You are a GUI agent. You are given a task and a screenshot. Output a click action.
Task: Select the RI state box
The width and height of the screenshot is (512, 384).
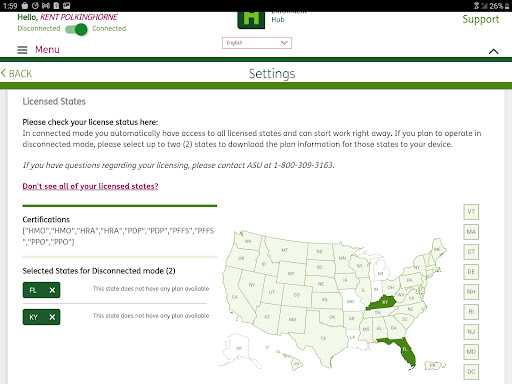[471, 312]
